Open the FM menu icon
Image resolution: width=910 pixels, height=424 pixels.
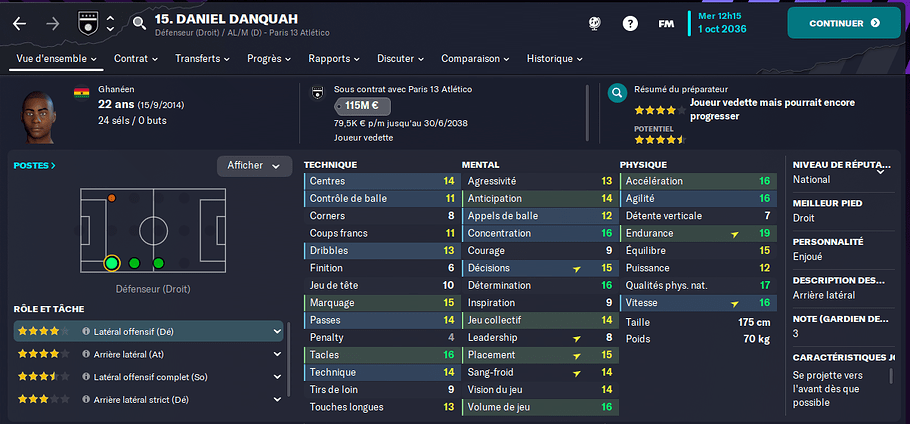[666, 24]
